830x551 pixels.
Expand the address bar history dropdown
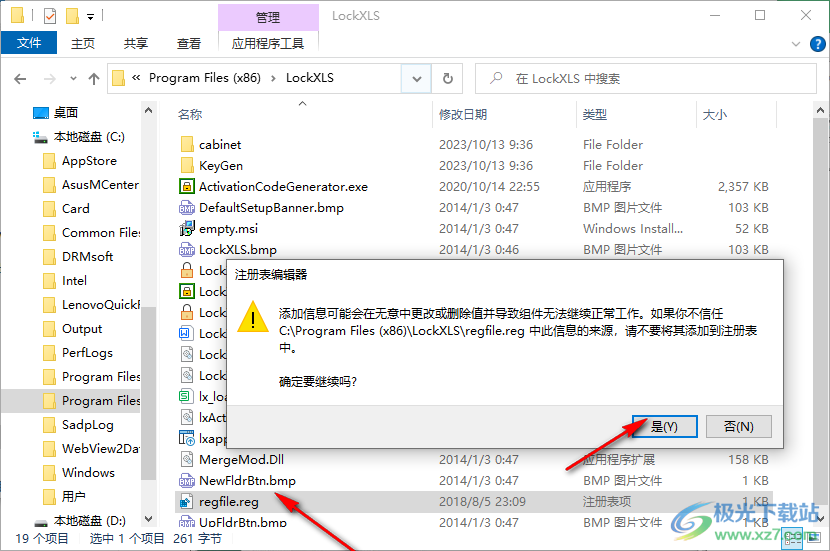(417, 79)
